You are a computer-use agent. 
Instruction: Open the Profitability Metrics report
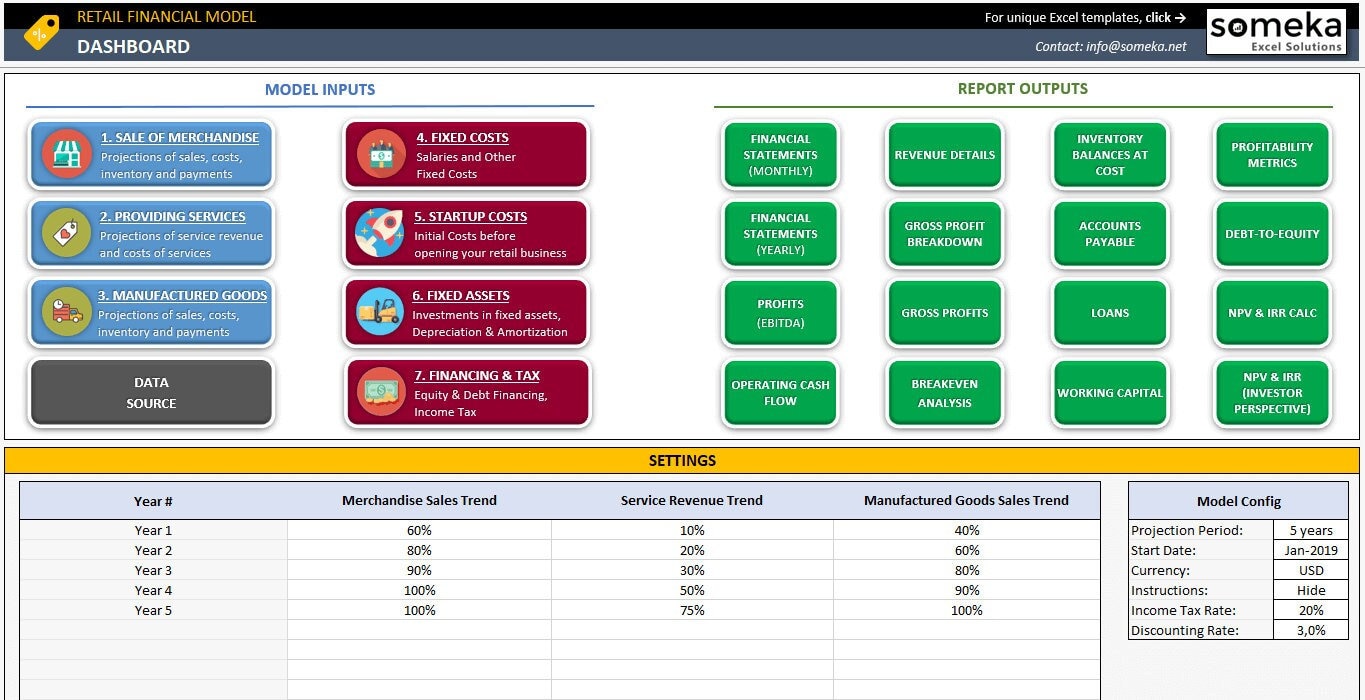[1271, 155]
